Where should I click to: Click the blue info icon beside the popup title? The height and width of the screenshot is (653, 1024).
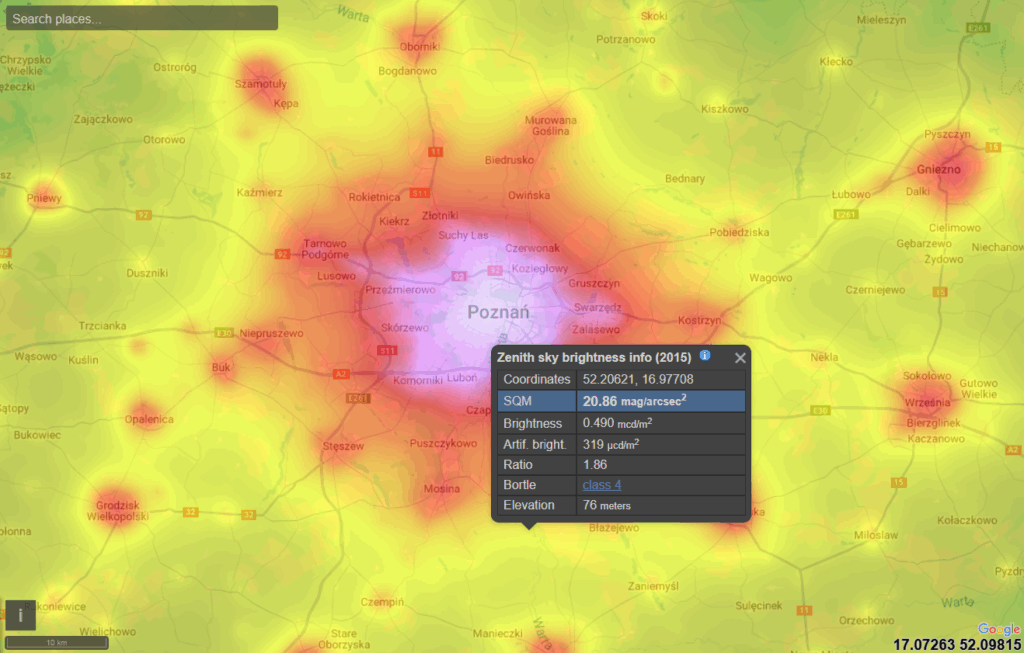(x=704, y=357)
